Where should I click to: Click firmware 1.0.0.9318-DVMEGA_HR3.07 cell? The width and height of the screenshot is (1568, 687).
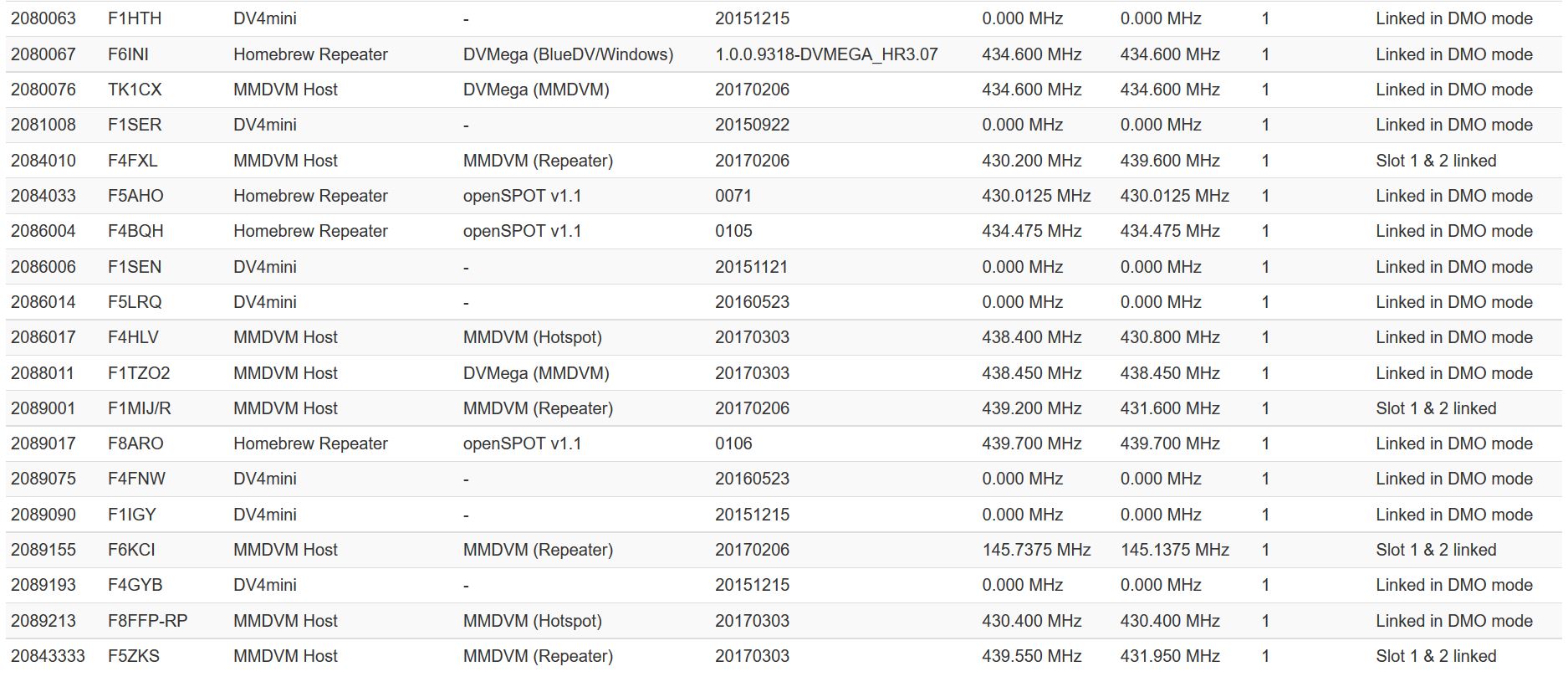pyautogui.click(x=826, y=54)
